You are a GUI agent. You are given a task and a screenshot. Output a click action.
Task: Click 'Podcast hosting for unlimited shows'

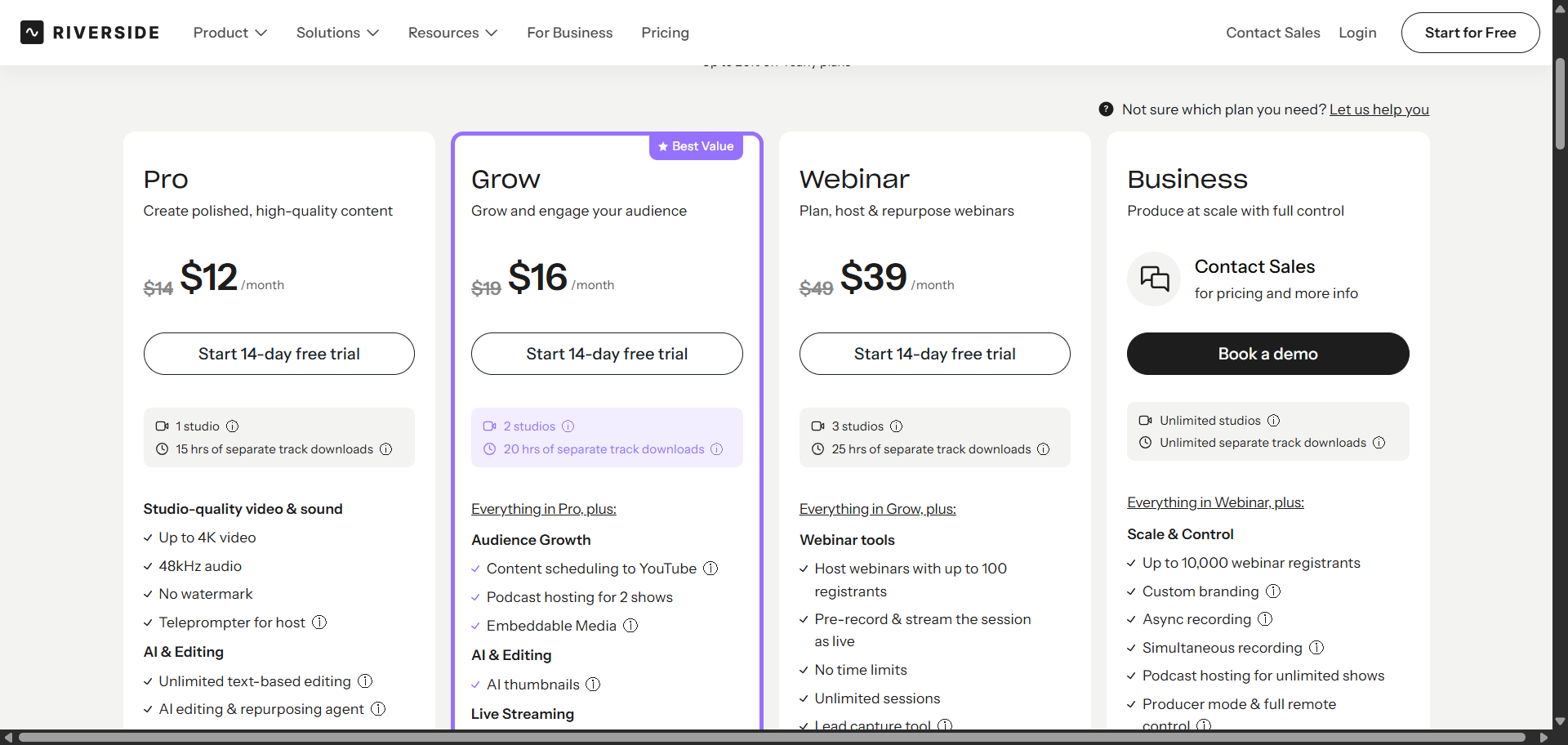click(1263, 676)
